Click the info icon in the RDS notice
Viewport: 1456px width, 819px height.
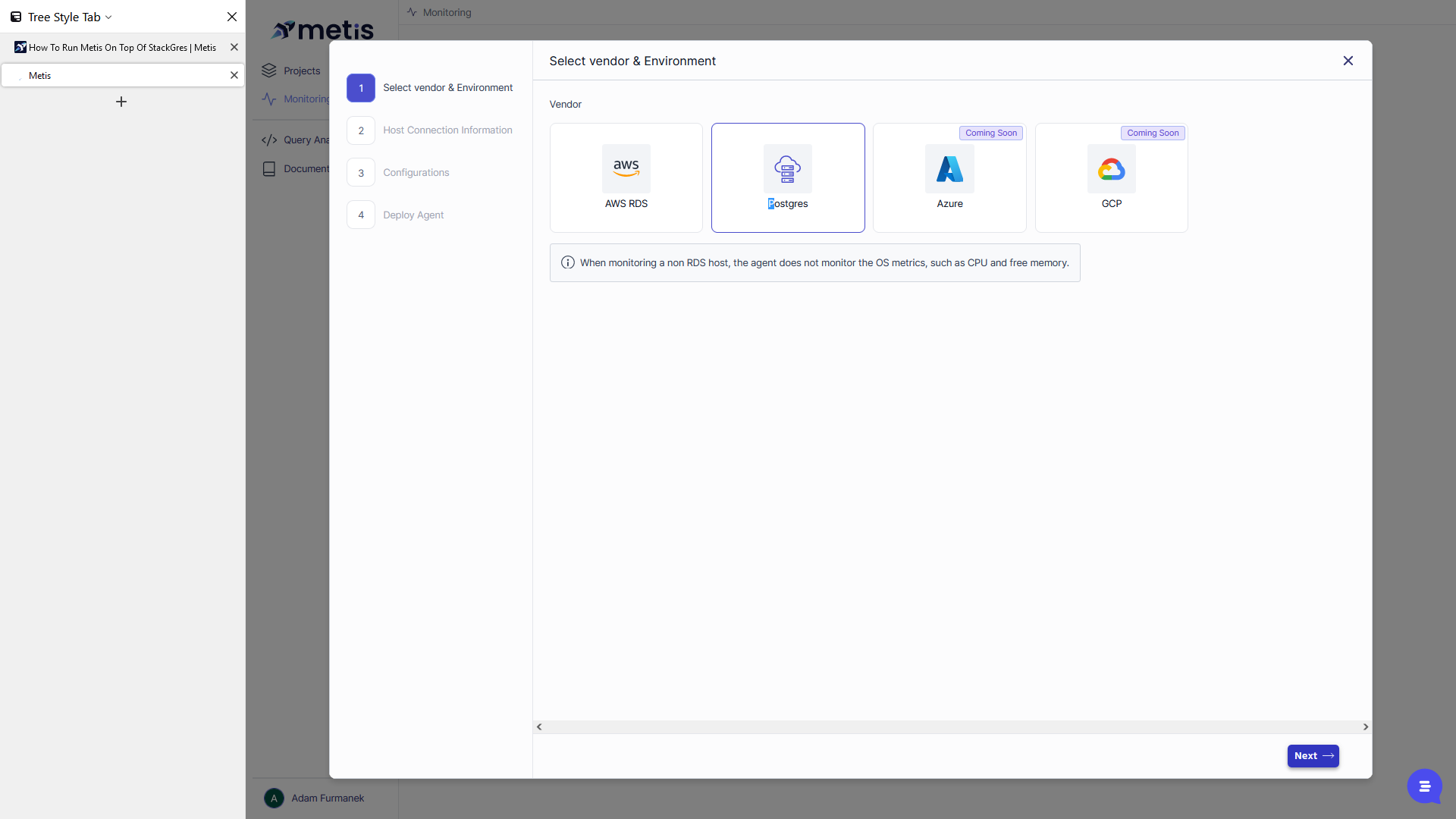tap(567, 262)
